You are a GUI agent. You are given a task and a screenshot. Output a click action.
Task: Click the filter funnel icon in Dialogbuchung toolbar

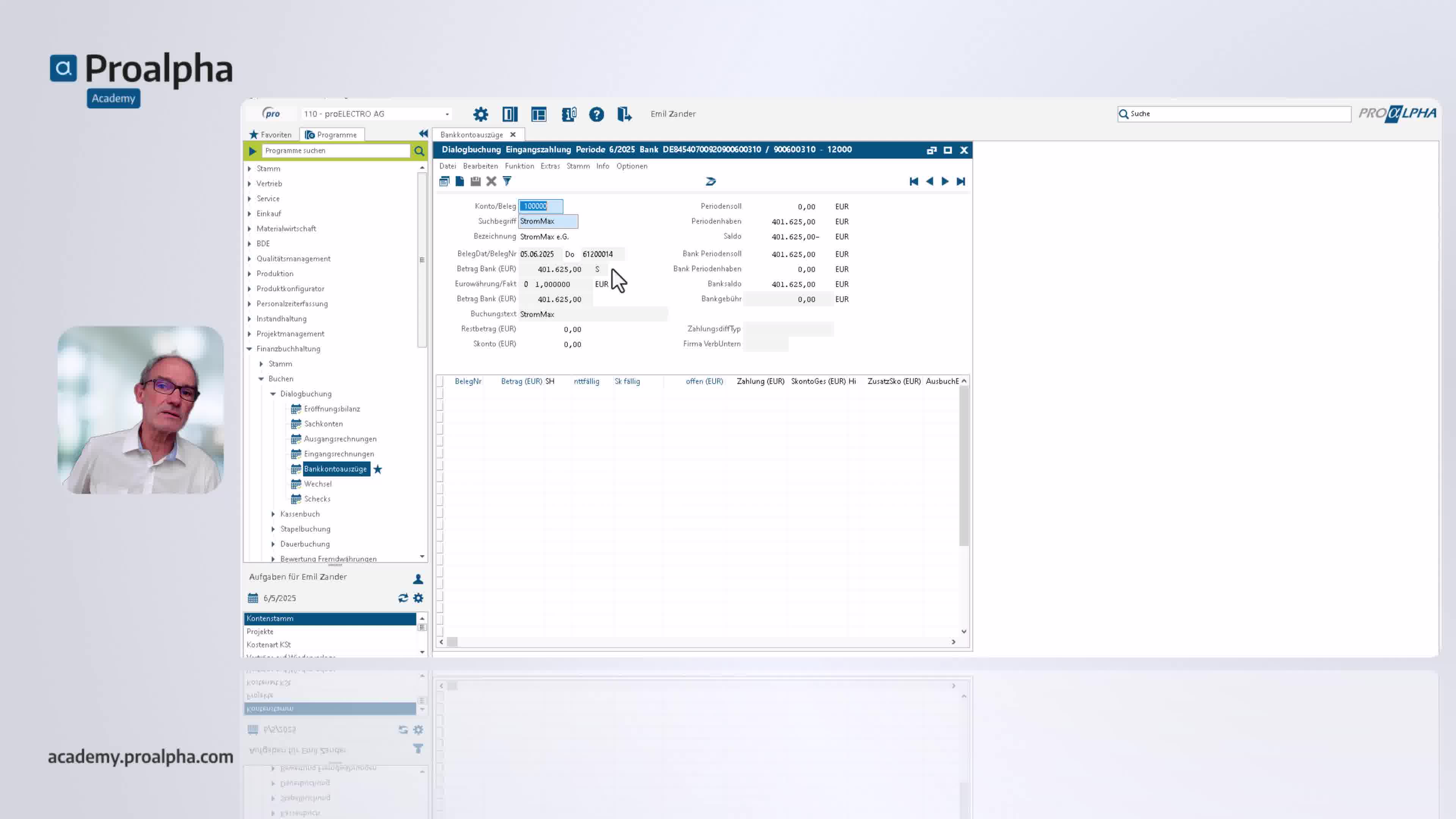(507, 182)
